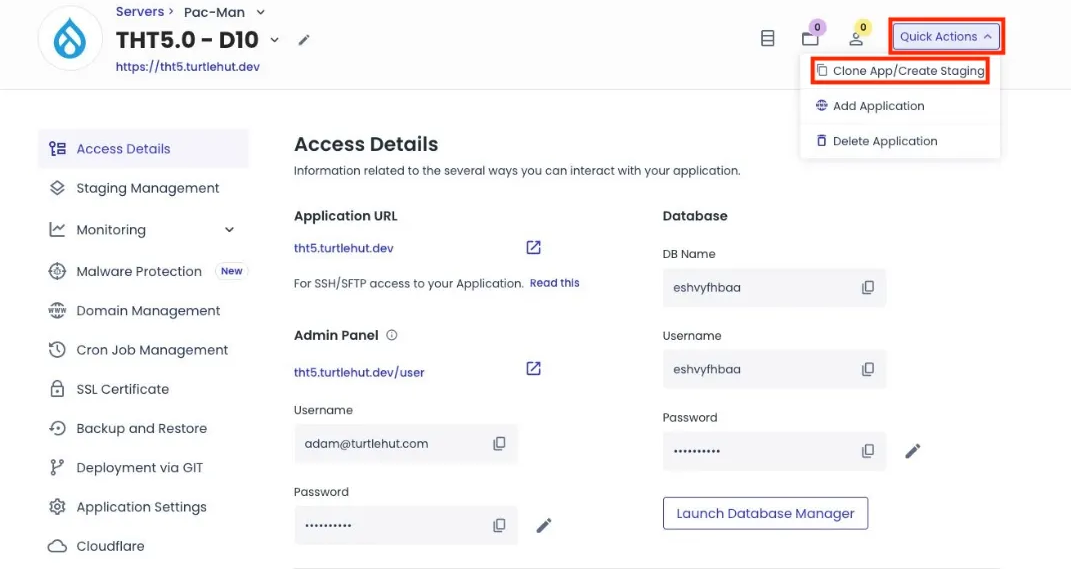Choose Delete Application from menu
Viewport: 1071px width, 569px height.
click(x=884, y=141)
